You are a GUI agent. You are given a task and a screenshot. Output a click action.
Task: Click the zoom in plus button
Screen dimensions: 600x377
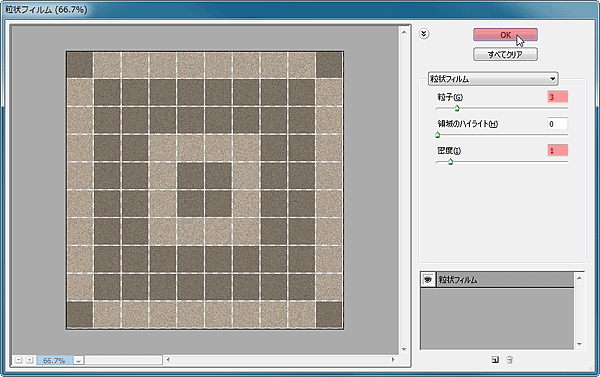29,360
